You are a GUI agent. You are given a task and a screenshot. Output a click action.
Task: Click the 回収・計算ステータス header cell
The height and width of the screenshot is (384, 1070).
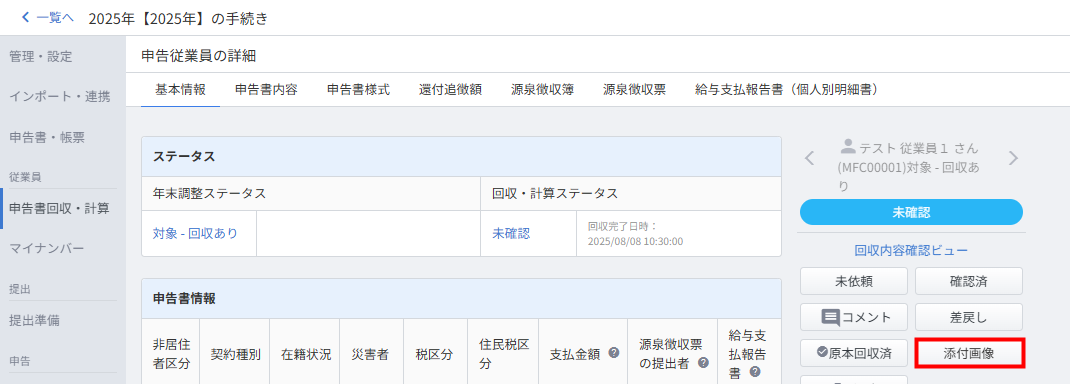pos(631,194)
